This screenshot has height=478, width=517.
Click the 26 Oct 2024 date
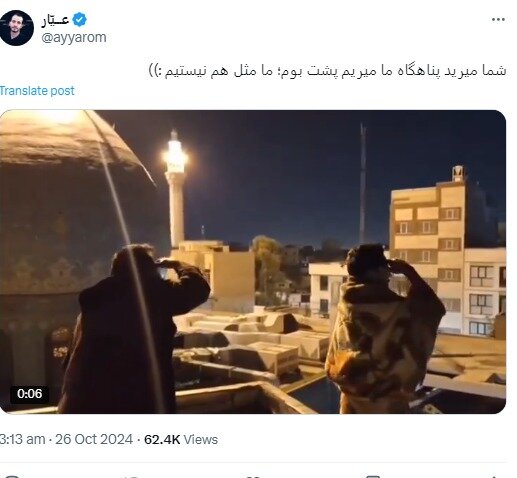94,439
